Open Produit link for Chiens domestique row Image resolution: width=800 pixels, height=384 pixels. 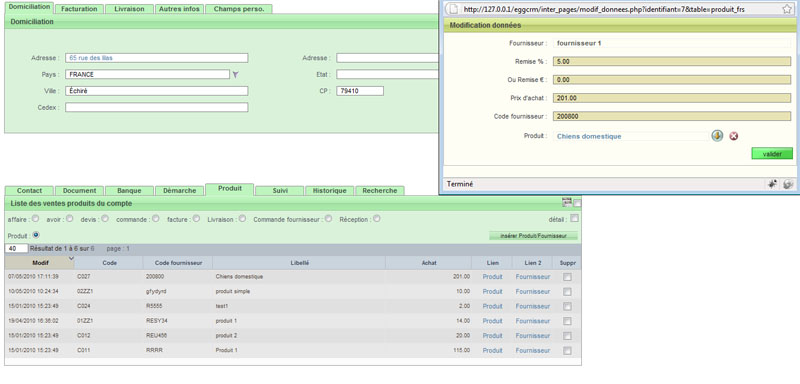(492, 277)
